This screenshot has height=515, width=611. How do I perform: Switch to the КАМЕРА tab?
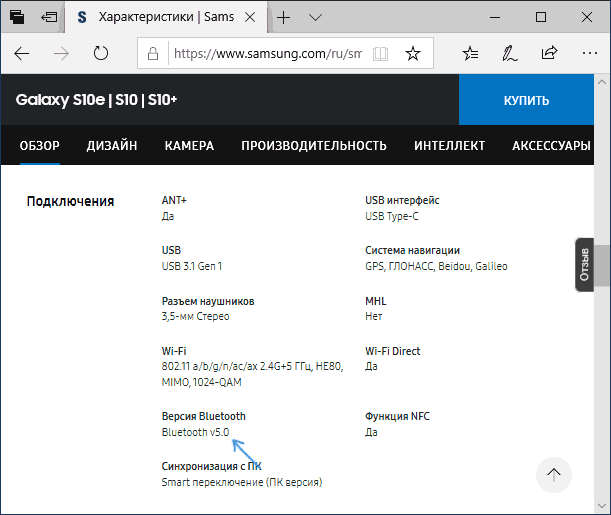point(189,146)
